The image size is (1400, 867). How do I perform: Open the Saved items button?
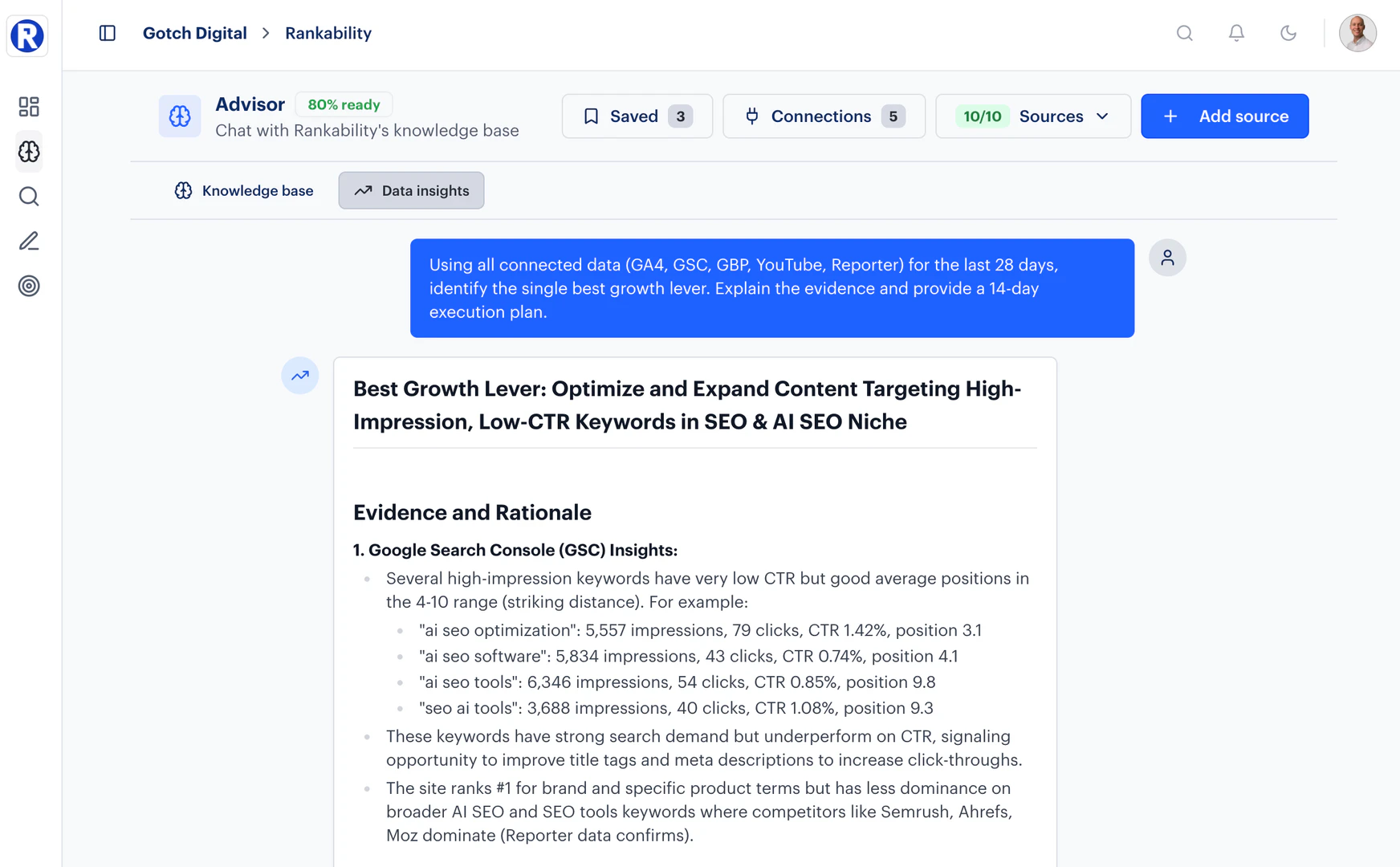637,116
